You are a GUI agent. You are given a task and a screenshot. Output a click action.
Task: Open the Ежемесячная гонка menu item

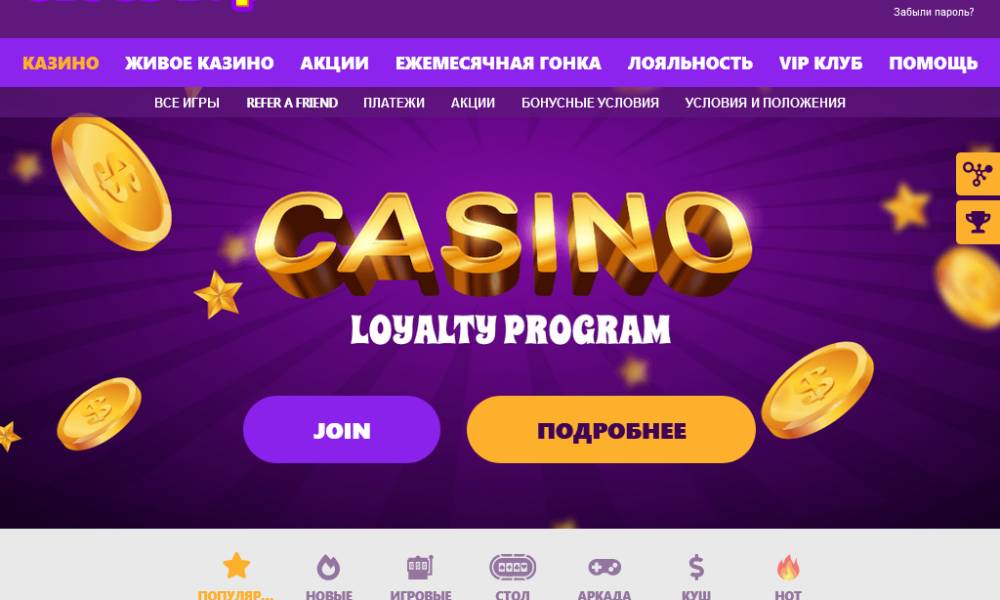(x=498, y=63)
